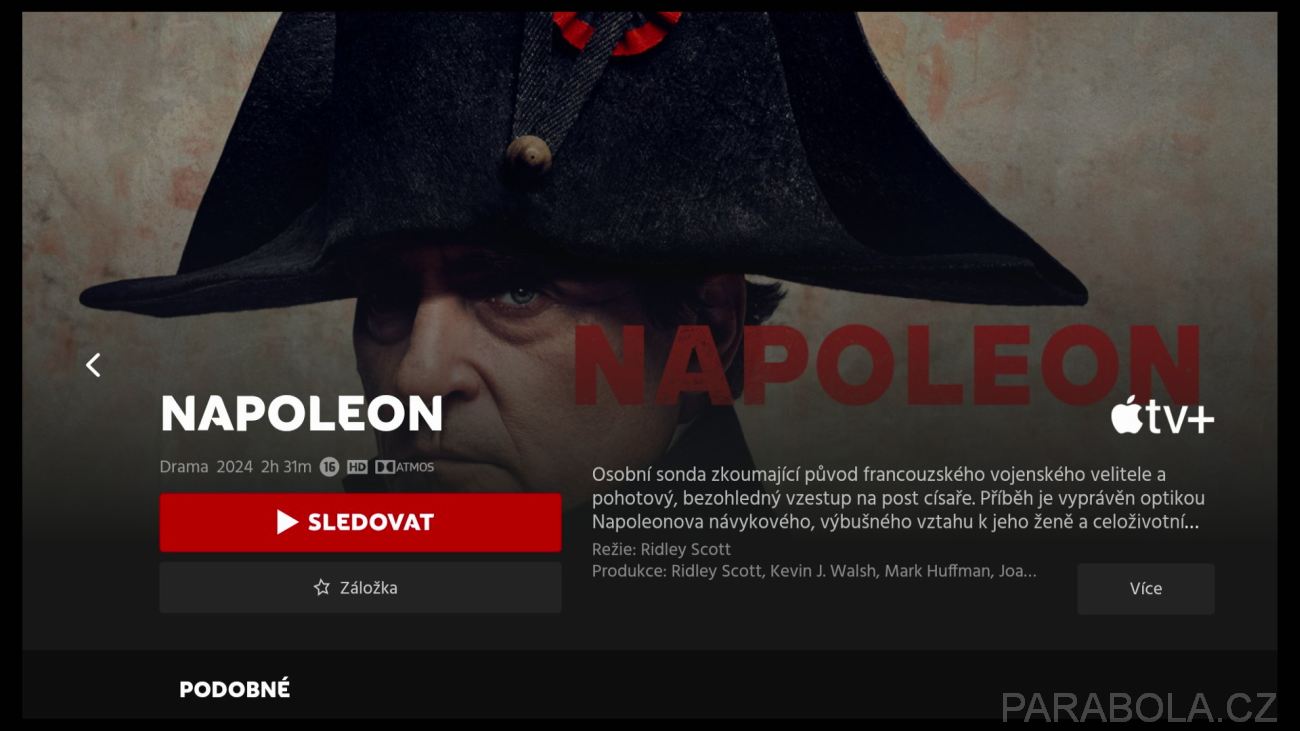The image size is (1300, 731).
Task: Expand the description with the Více button
Action: [x=1146, y=589]
